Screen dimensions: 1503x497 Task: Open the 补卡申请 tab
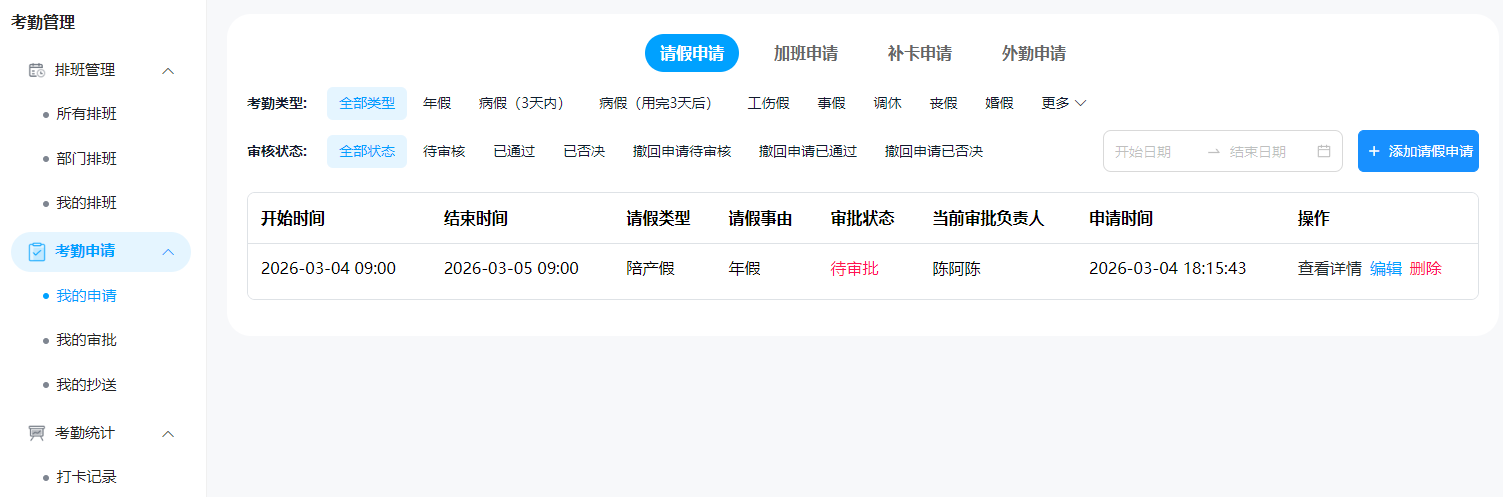pos(919,54)
